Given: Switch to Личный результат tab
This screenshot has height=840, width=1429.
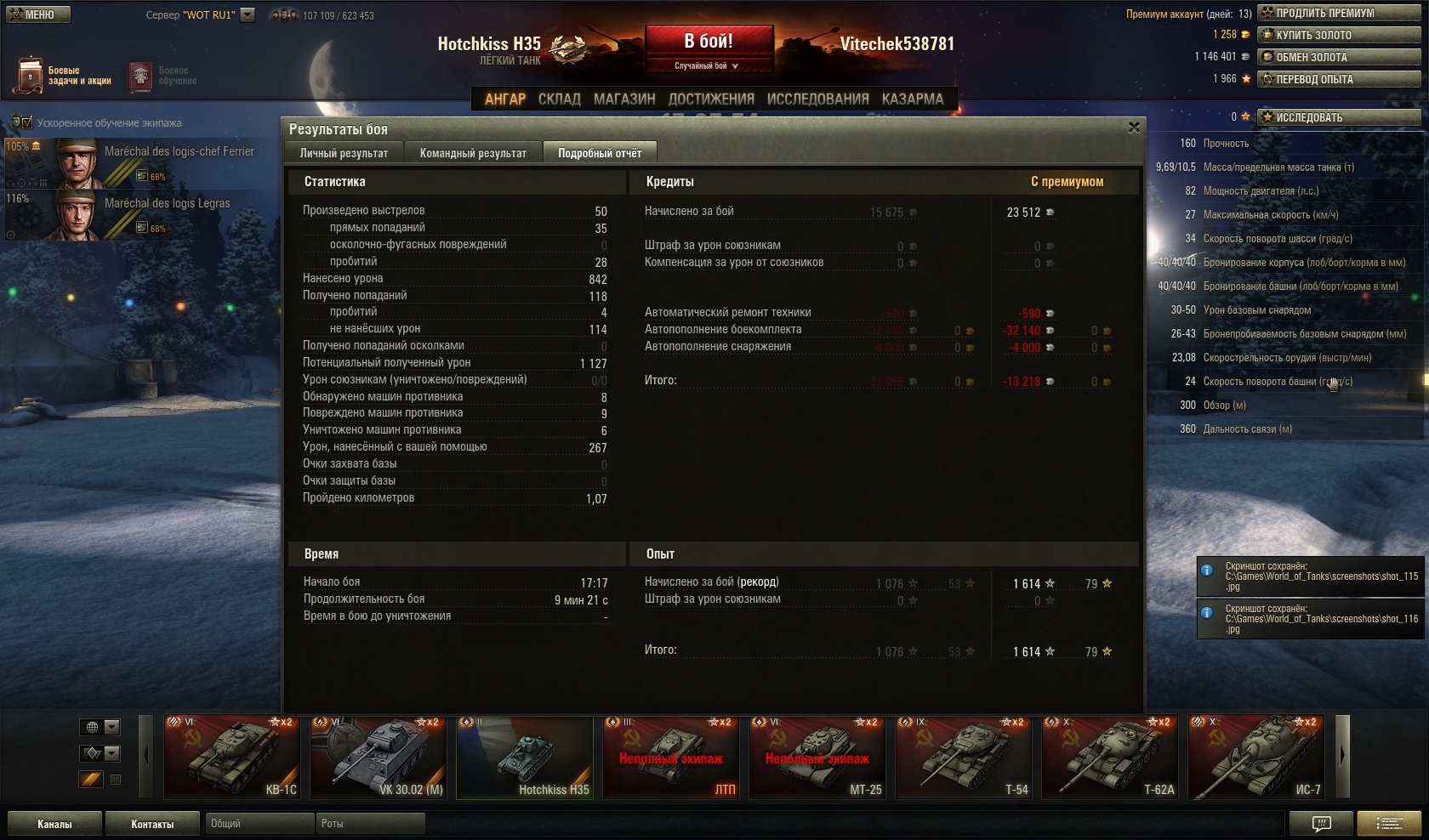Looking at the screenshot, I should pyautogui.click(x=344, y=153).
